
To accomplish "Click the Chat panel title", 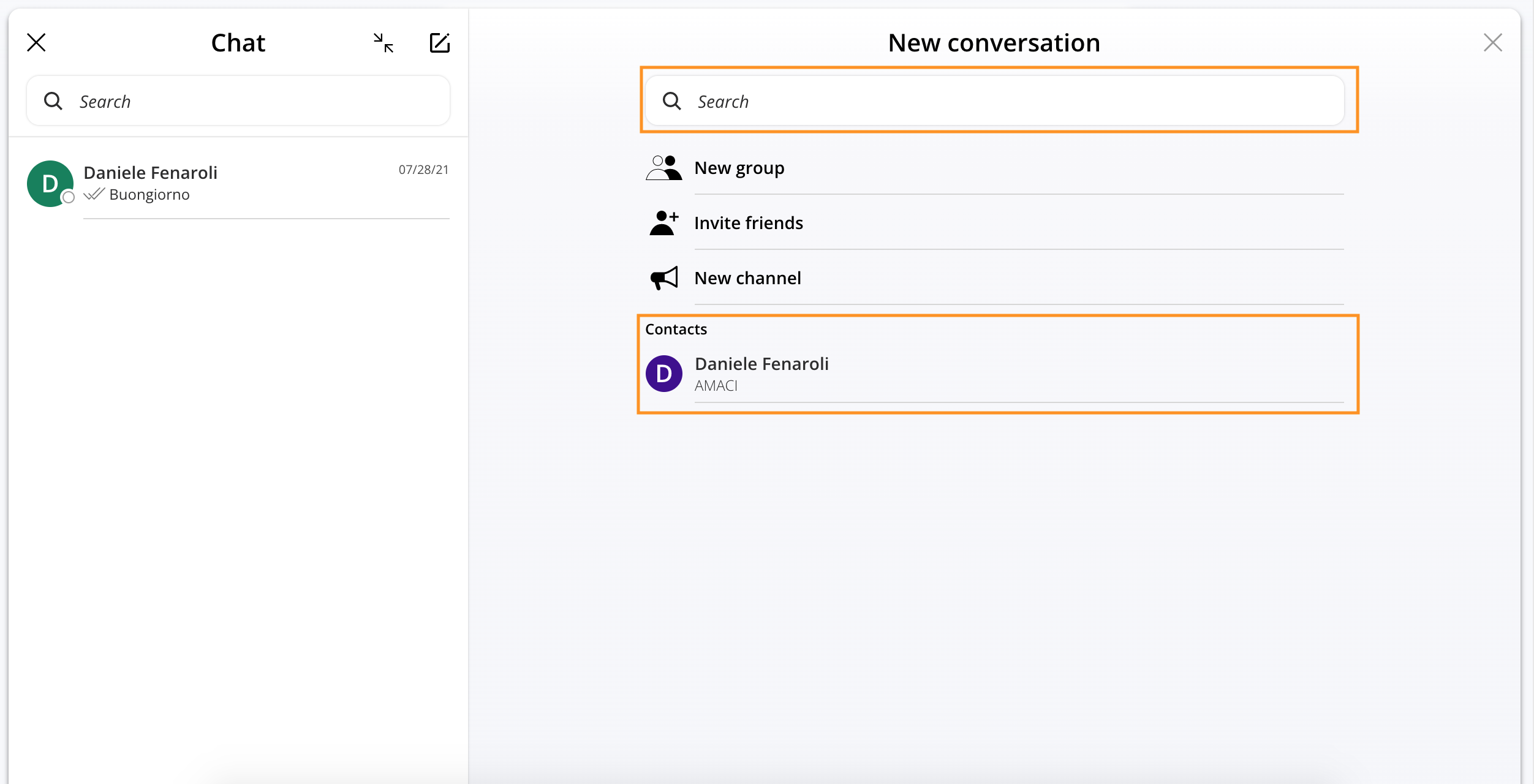I will [238, 43].
